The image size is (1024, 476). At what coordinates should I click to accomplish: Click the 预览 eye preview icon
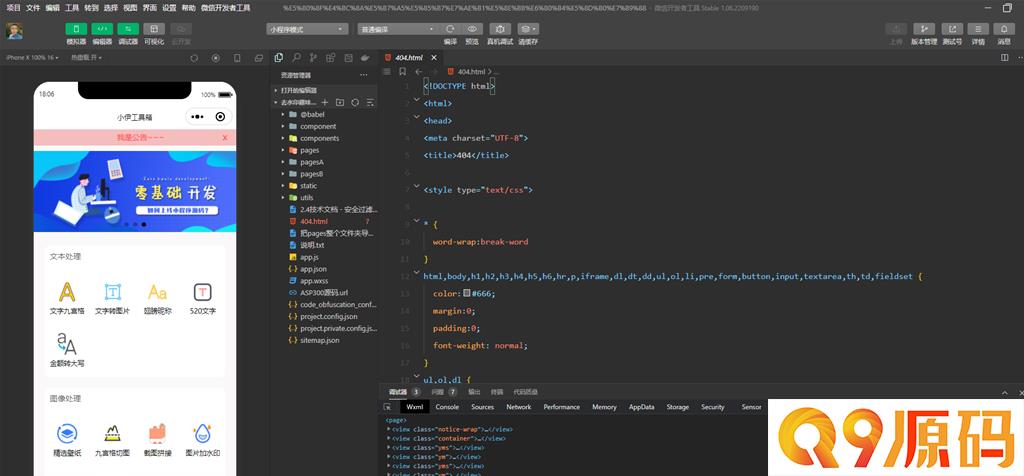click(x=472, y=29)
